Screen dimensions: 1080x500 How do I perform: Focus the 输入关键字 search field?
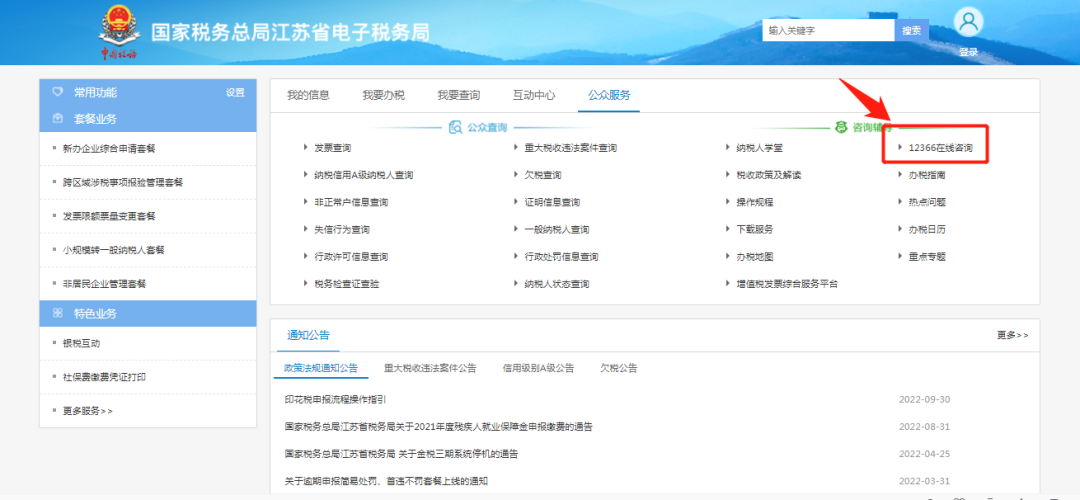(828, 30)
